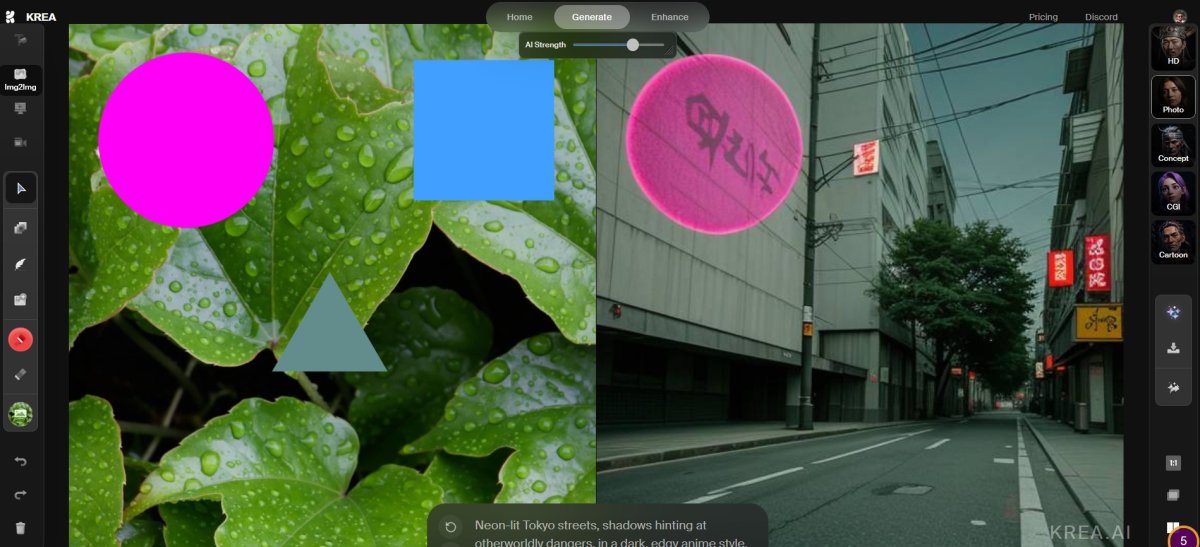Select the shapes tool in left toolbar

21,228
